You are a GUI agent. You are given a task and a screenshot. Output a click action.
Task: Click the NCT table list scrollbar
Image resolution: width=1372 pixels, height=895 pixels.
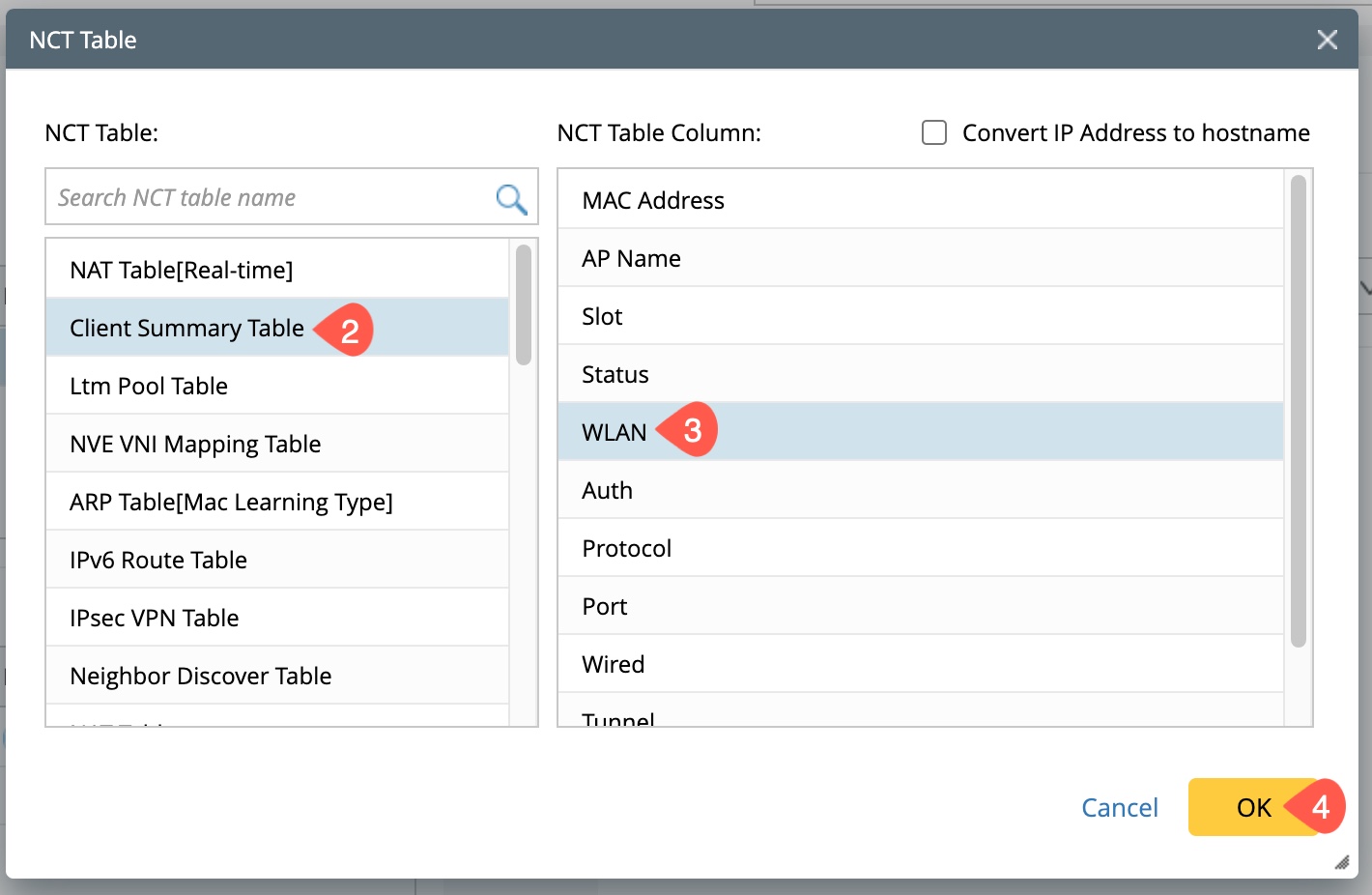point(524,304)
